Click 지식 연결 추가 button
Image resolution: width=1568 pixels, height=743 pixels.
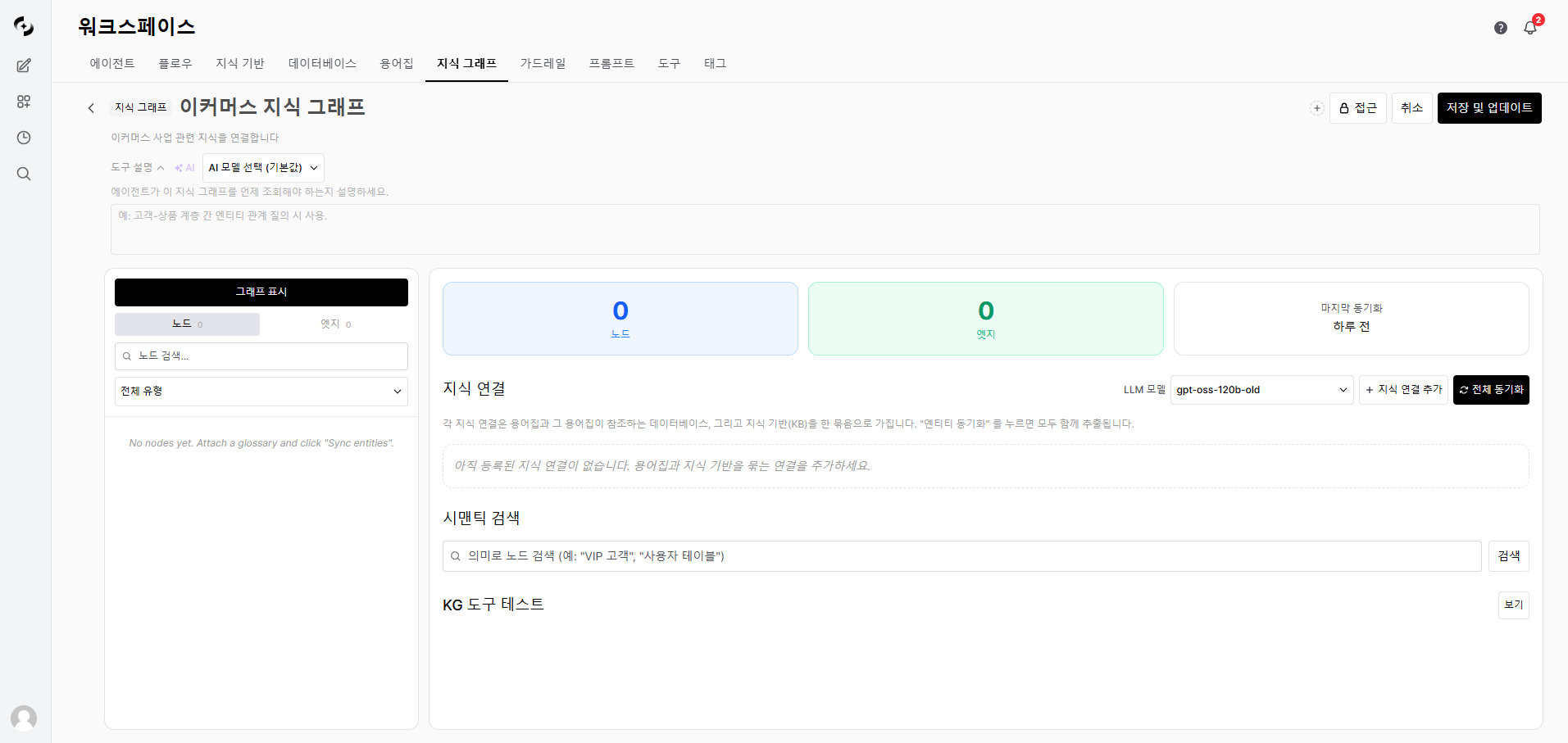point(1404,390)
